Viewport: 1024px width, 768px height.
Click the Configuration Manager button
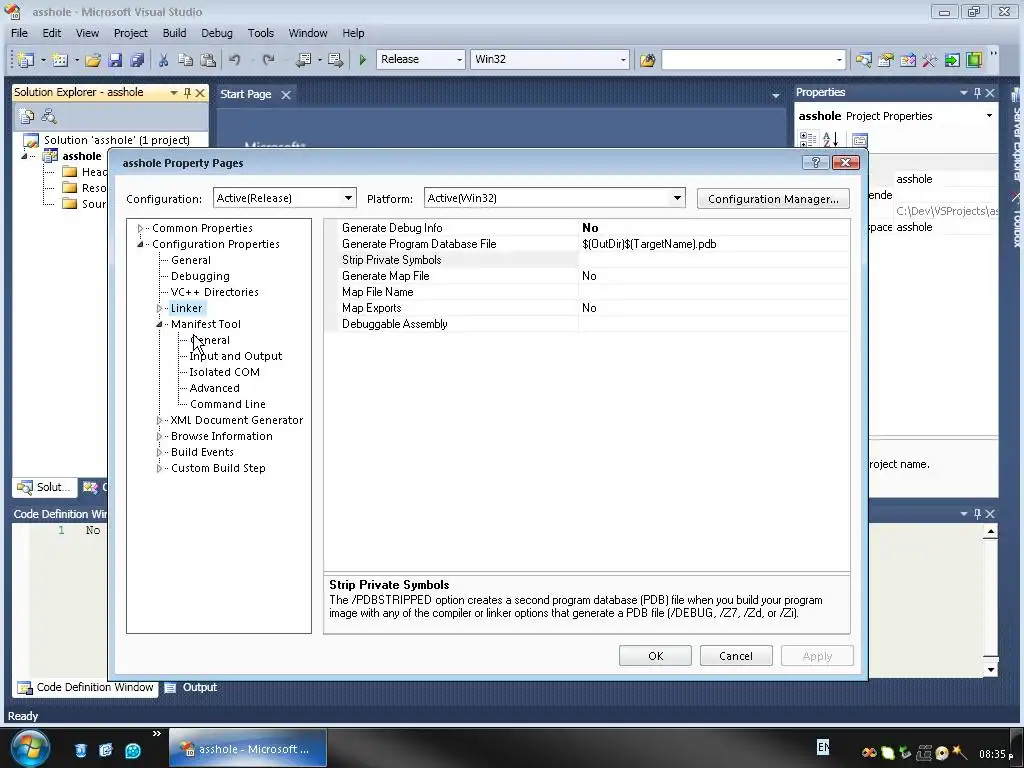pyautogui.click(x=773, y=199)
